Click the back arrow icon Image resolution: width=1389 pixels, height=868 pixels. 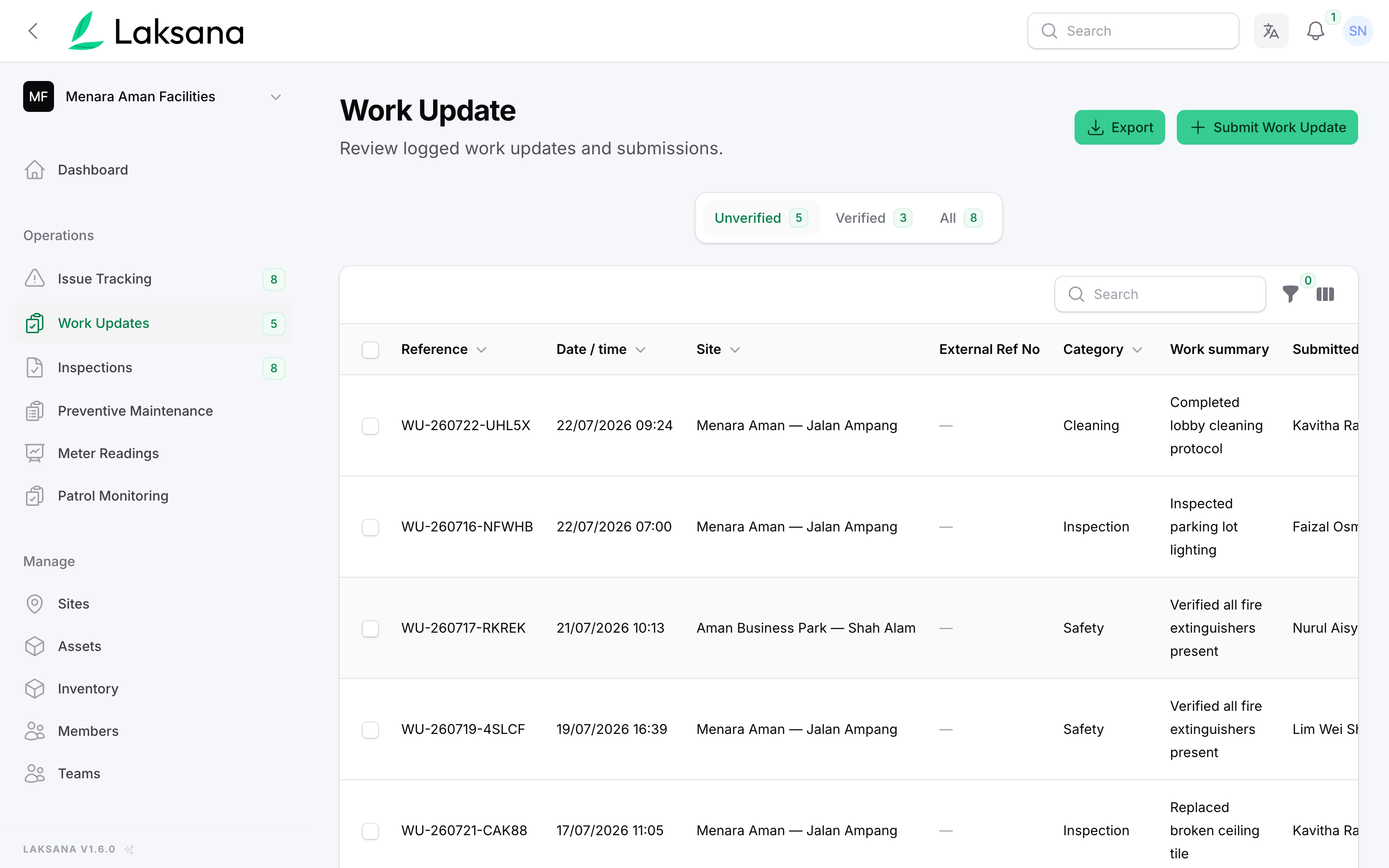pos(33,31)
